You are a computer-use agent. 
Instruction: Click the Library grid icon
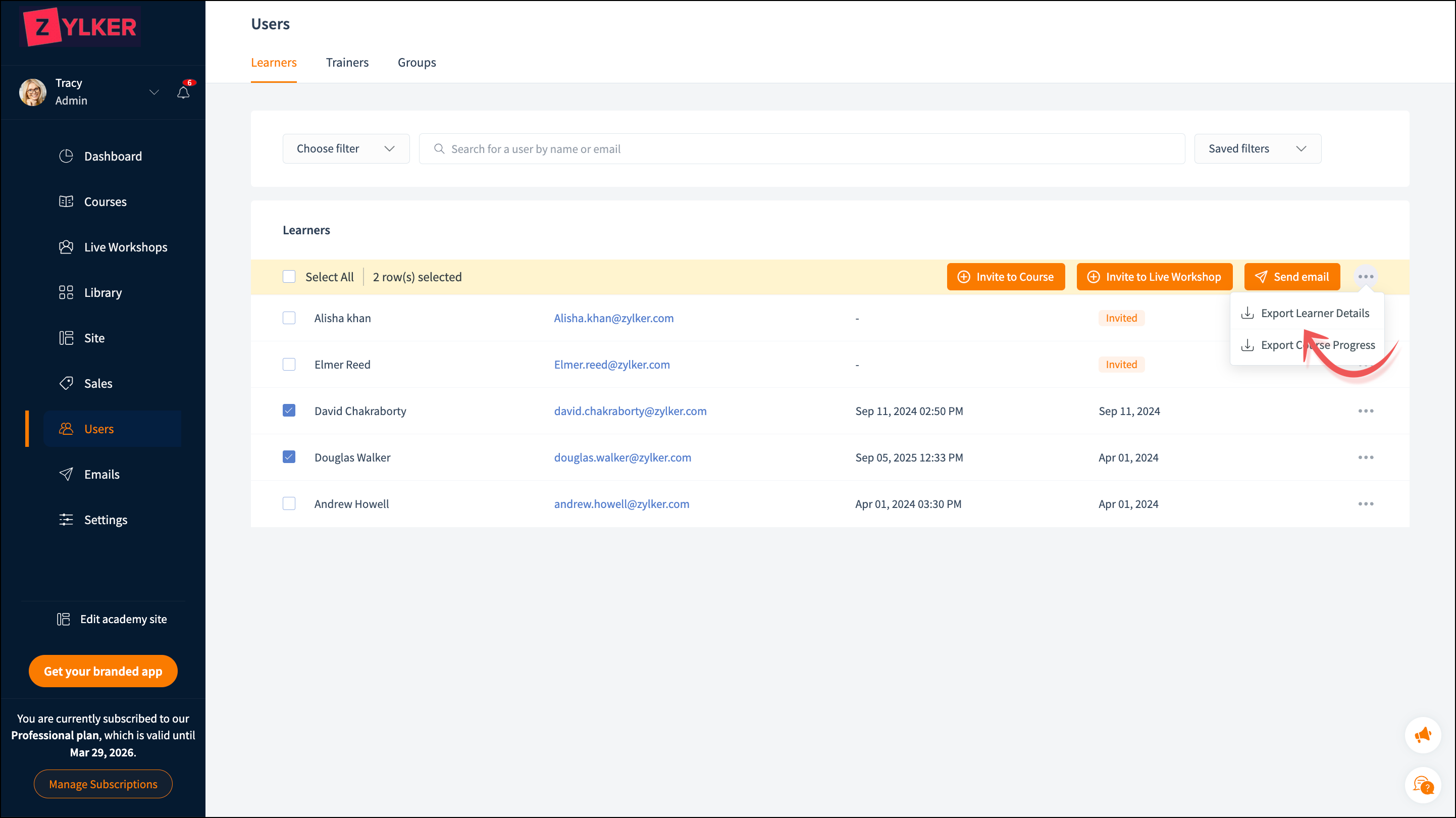[x=66, y=292]
